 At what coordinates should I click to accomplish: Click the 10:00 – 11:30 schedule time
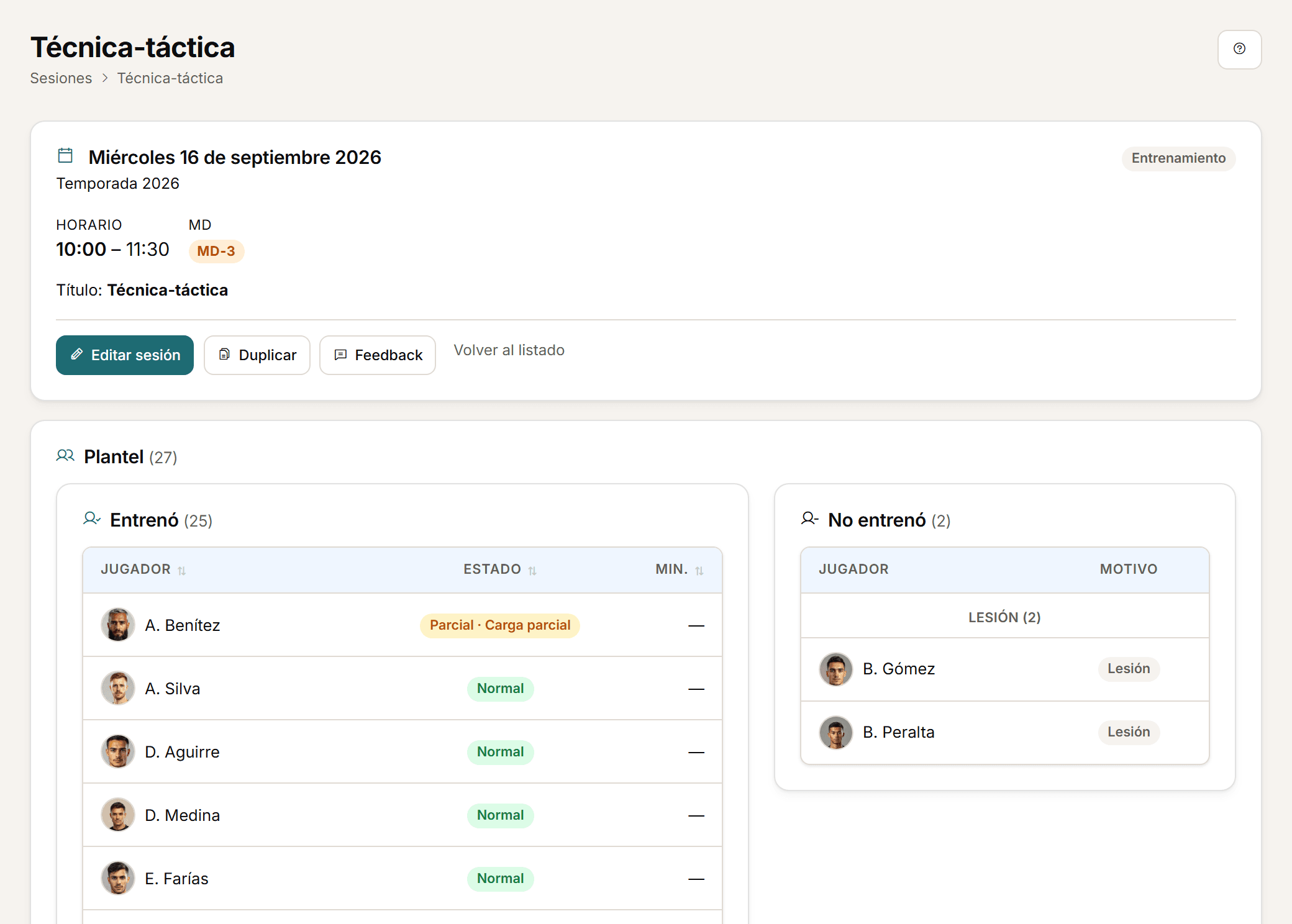(x=112, y=250)
